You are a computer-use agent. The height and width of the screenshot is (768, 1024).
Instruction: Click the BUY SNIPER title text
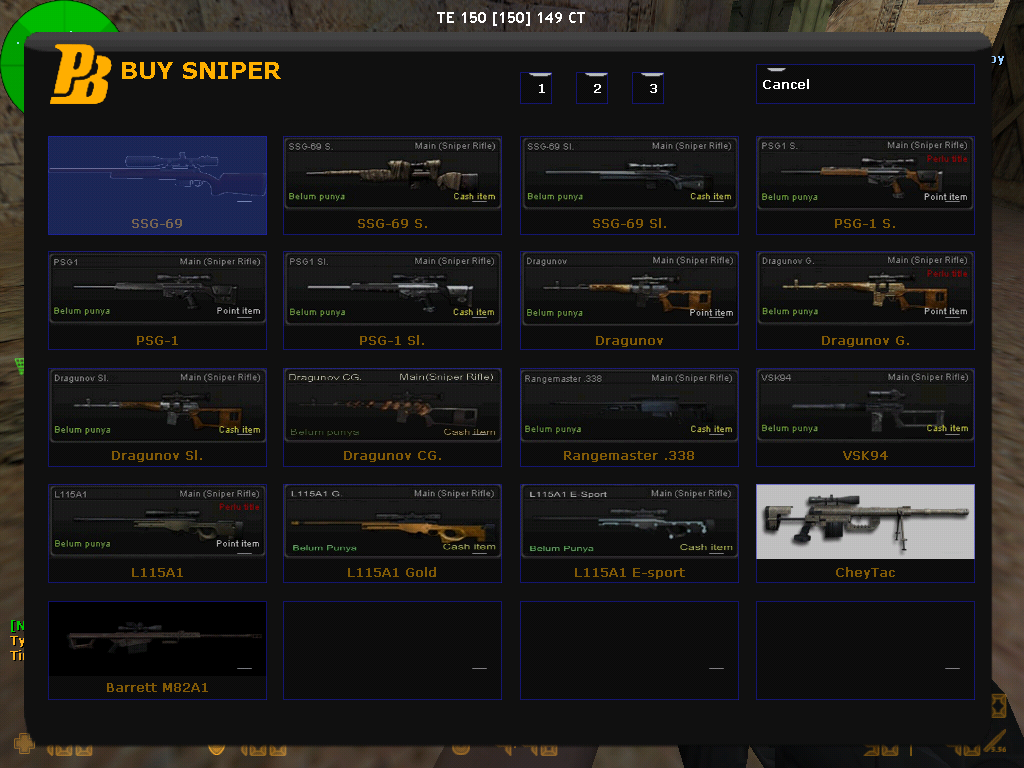click(200, 71)
